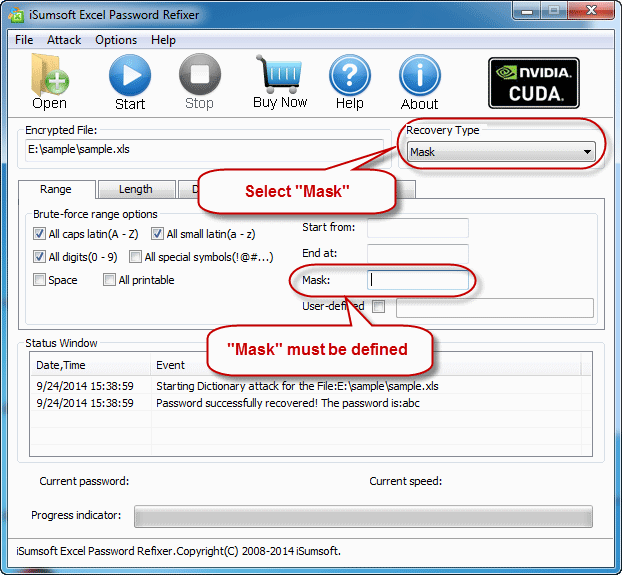Select the Password successfully recovered log row
Screen dimensions: 622x575
pyautogui.click(x=311, y=403)
